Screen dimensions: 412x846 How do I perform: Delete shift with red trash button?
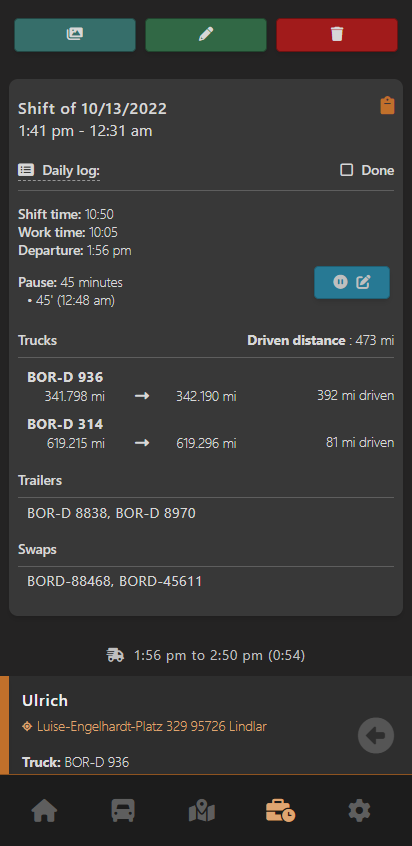337,35
